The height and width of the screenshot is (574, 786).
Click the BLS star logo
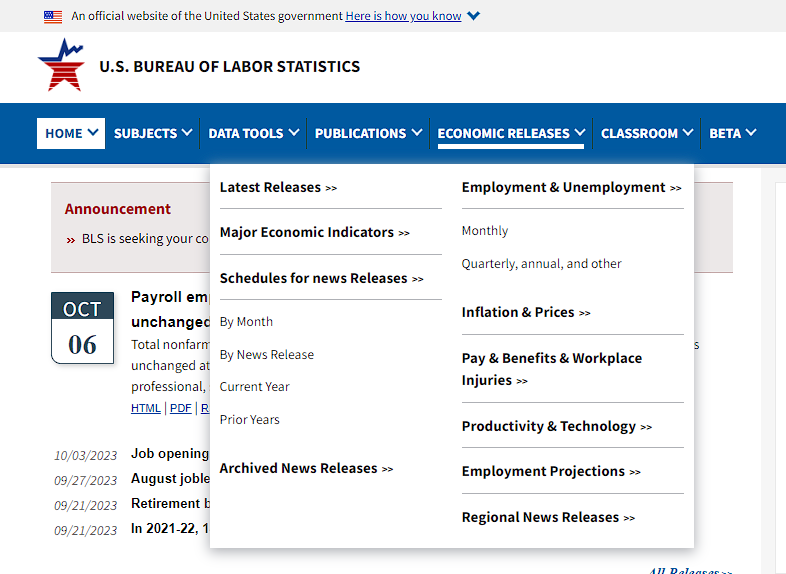tap(61, 65)
